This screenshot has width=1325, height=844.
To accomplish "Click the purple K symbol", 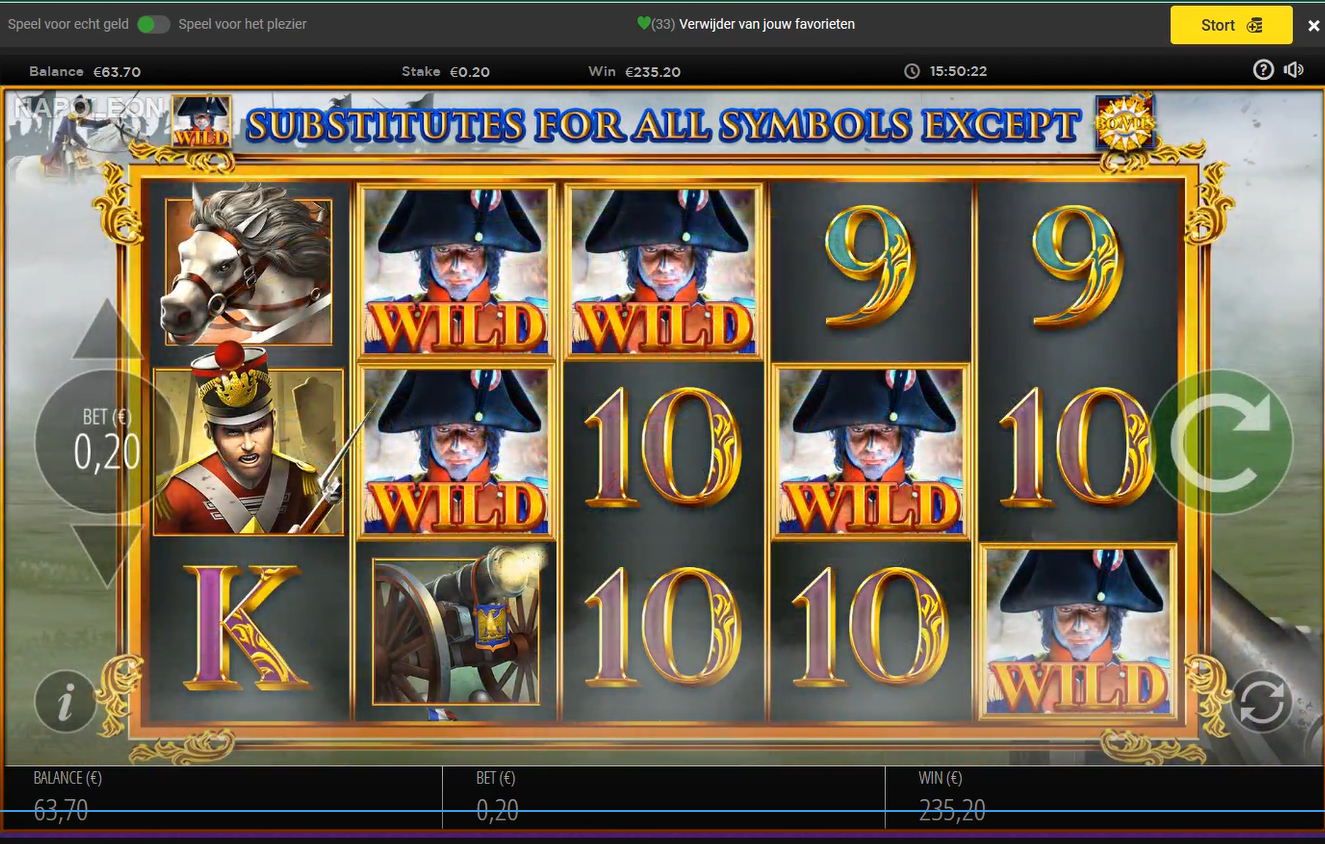I will tap(246, 627).
